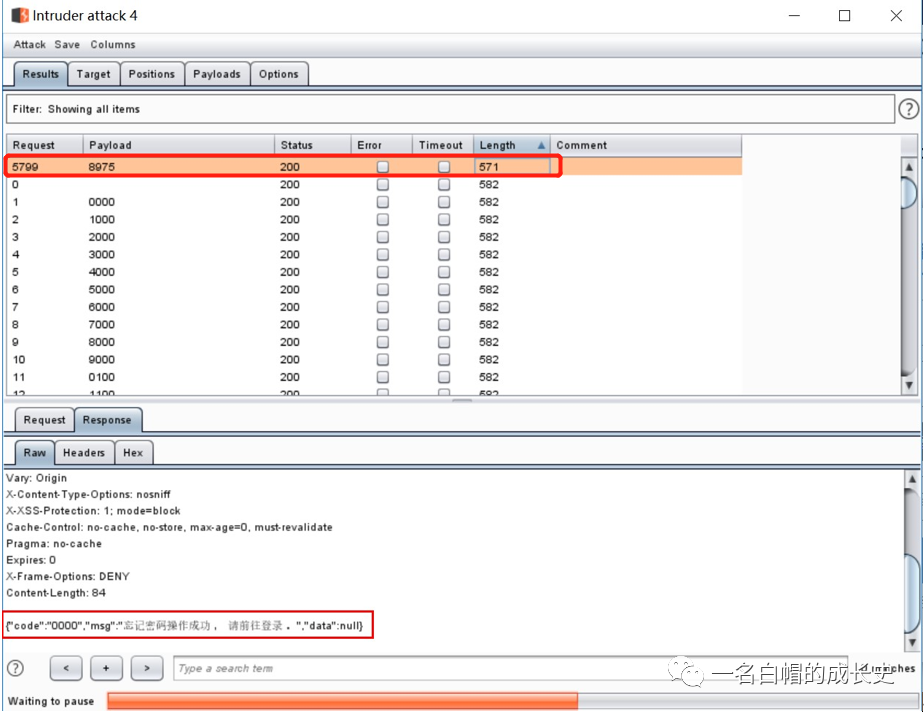Click the Vary: Origin header line
The image size is (924, 714).
(x=37, y=478)
